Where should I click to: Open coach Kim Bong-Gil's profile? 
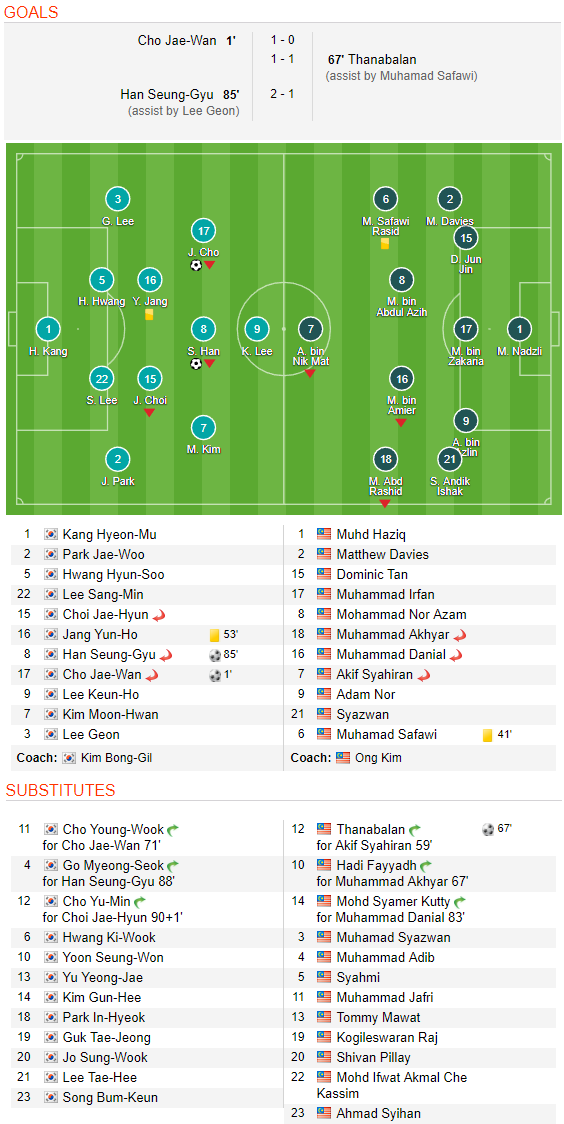click(117, 758)
